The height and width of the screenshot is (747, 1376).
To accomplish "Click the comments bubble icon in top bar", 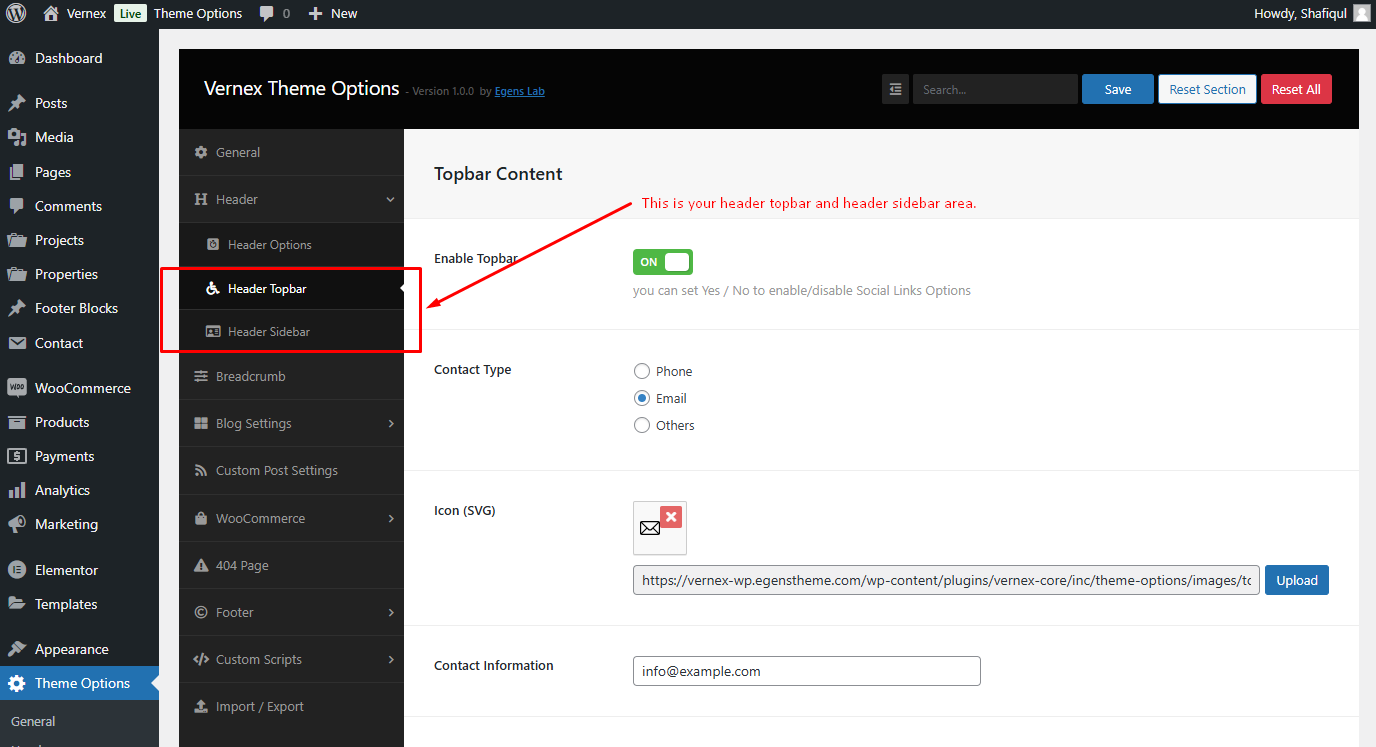I will [267, 14].
